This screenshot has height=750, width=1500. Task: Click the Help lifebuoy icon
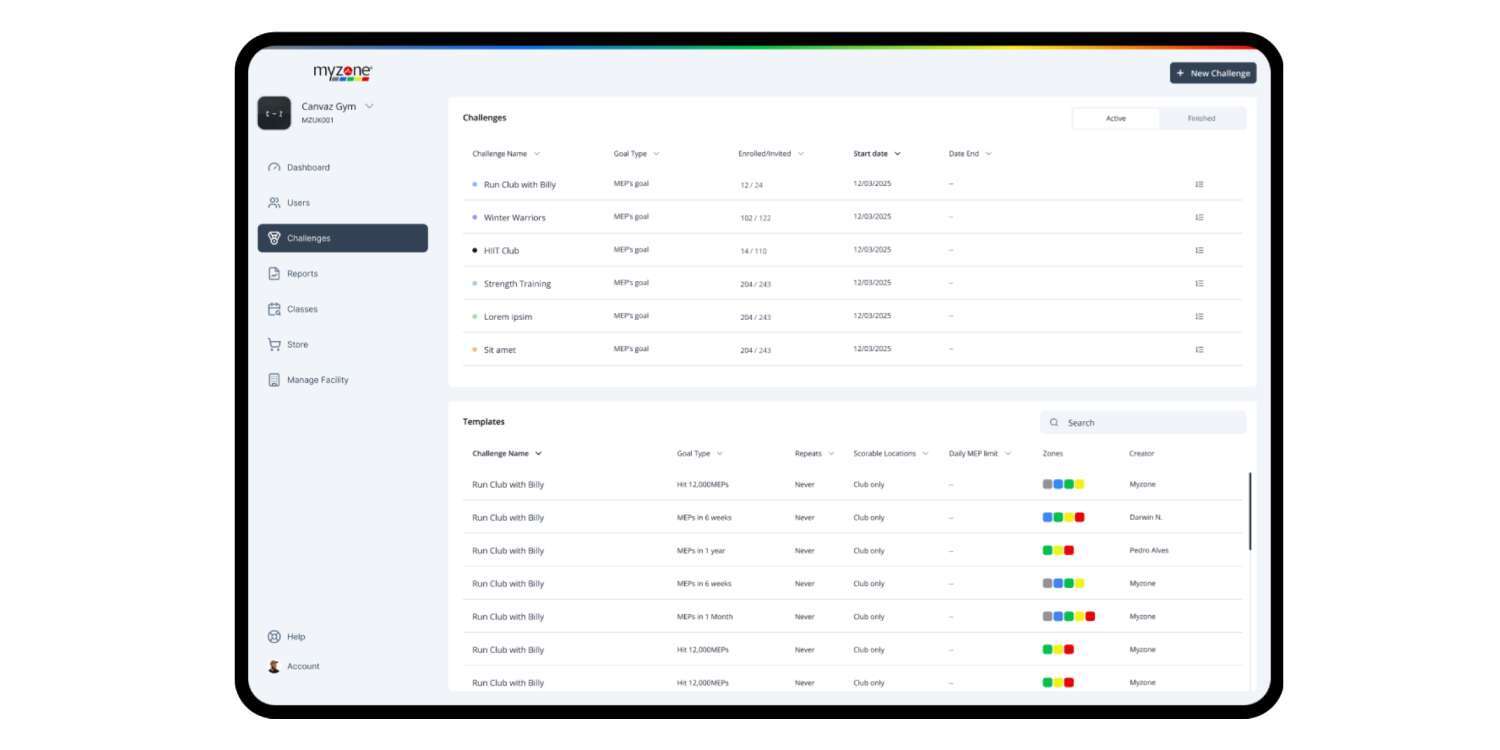(274, 637)
